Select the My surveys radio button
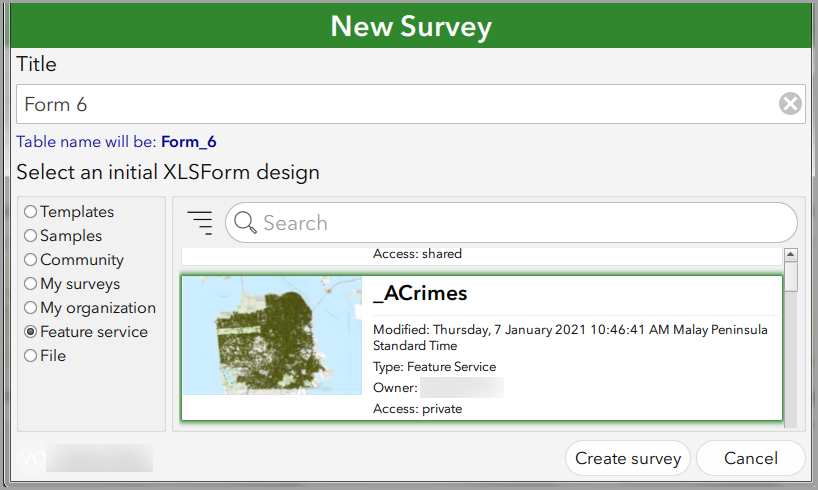818x490 pixels. click(30, 283)
